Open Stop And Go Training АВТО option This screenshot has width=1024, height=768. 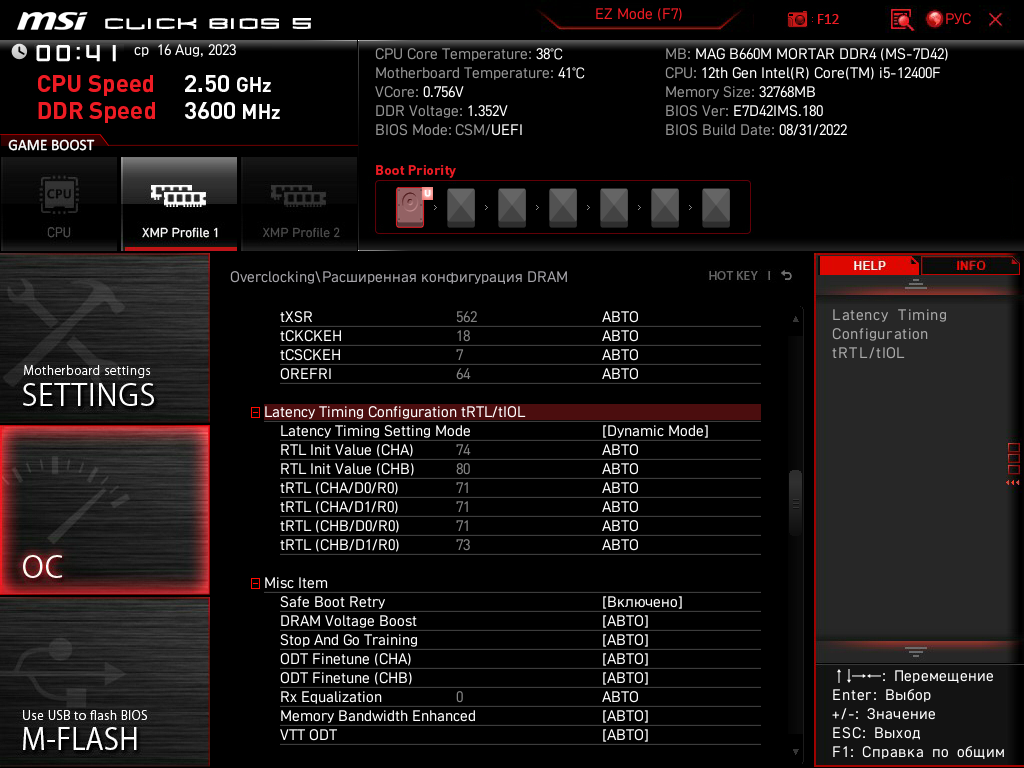625,640
